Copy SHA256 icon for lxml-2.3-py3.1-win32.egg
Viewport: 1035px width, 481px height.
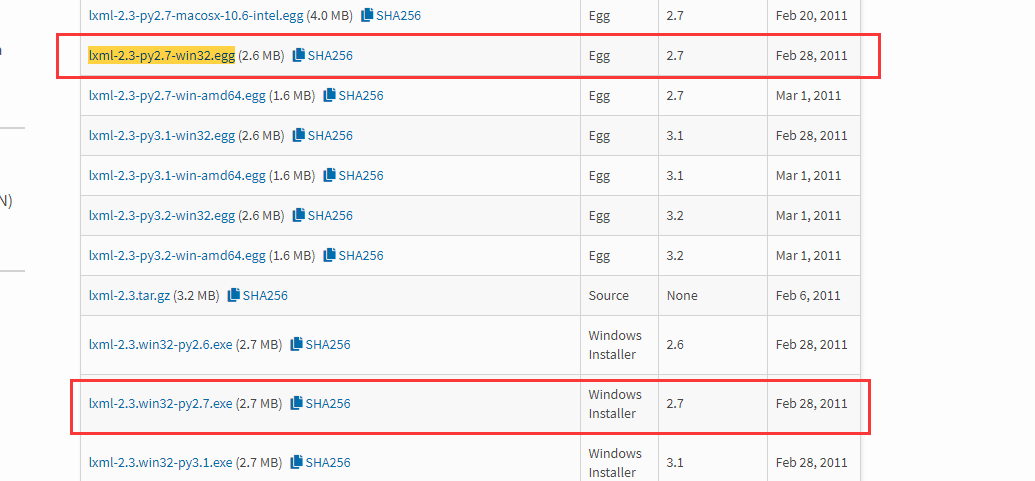coord(298,136)
